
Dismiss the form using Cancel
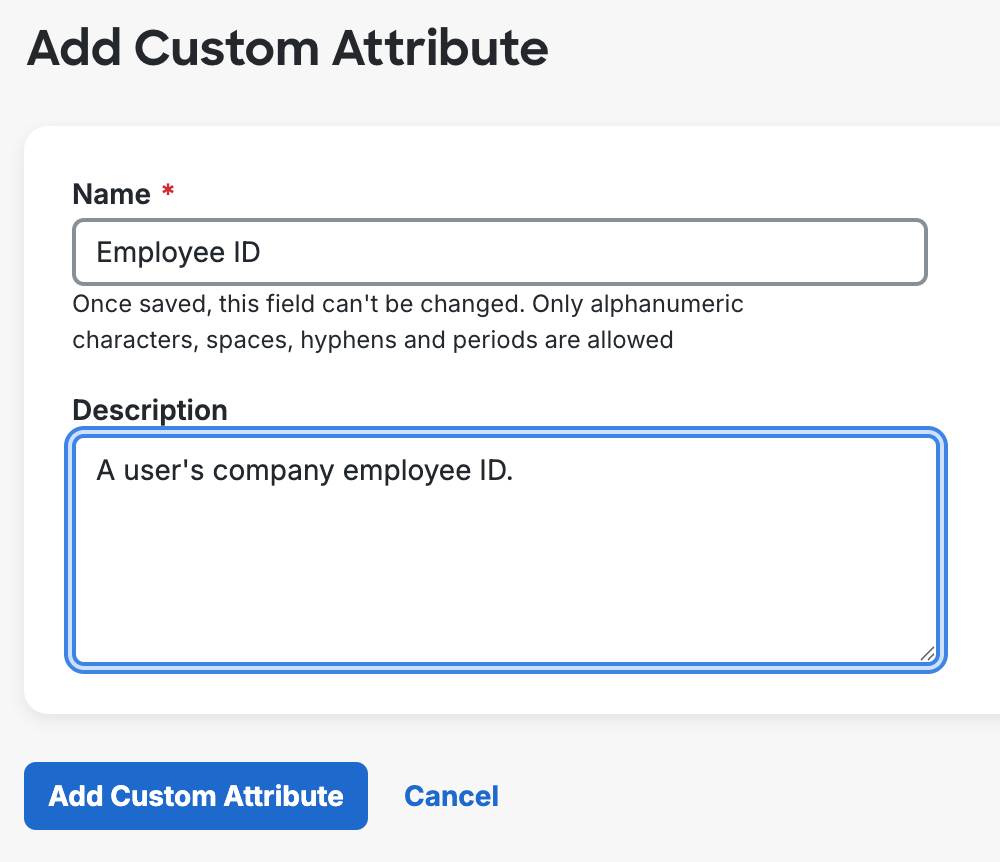point(451,796)
